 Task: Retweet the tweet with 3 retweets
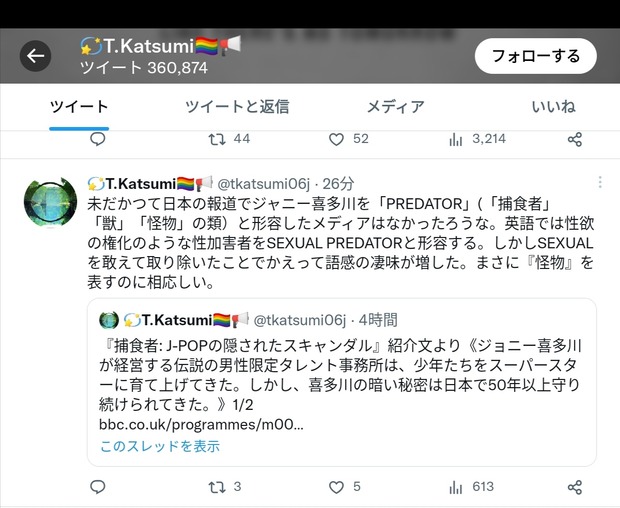click(225, 487)
